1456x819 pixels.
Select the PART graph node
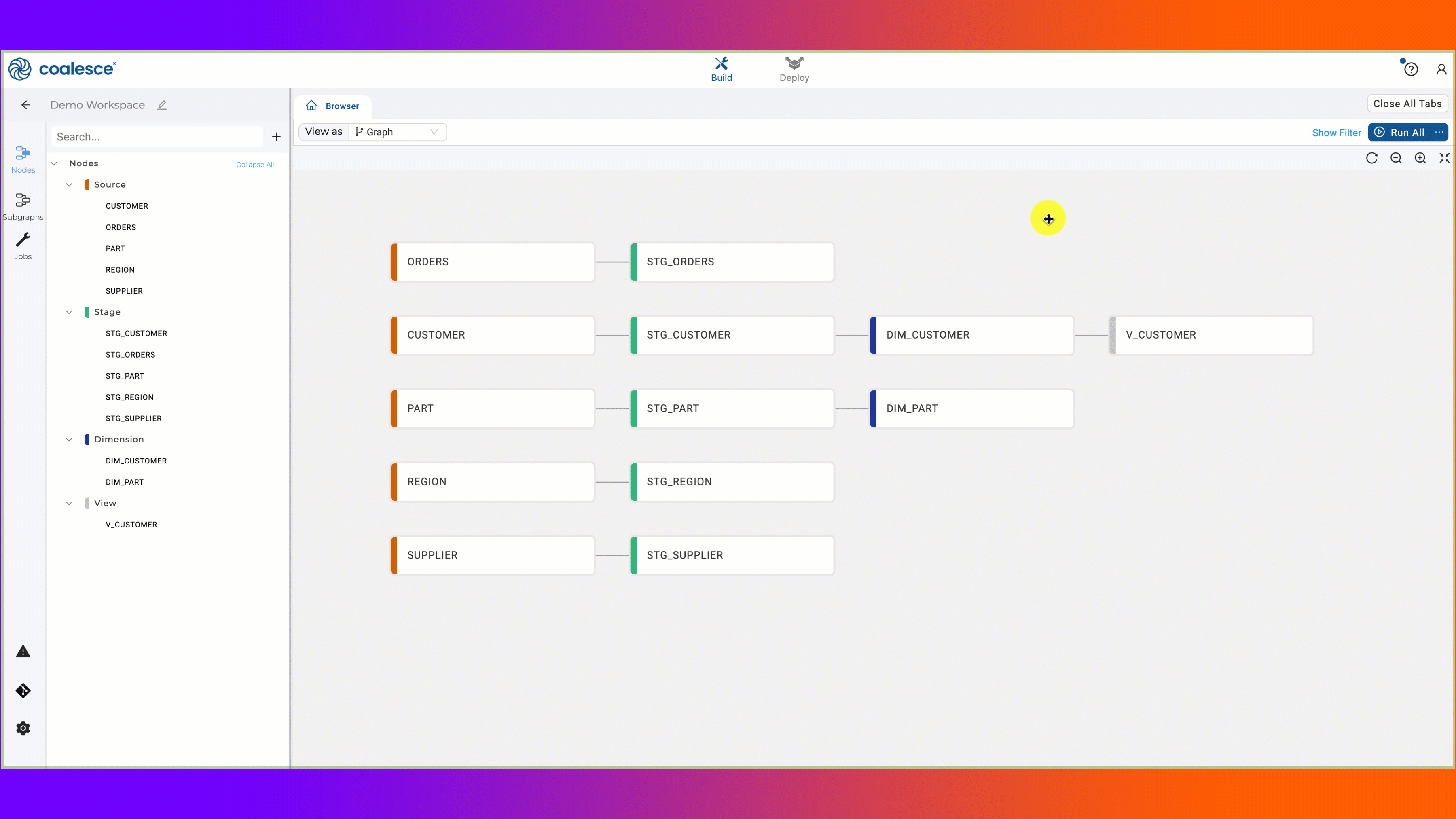(x=492, y=408)
